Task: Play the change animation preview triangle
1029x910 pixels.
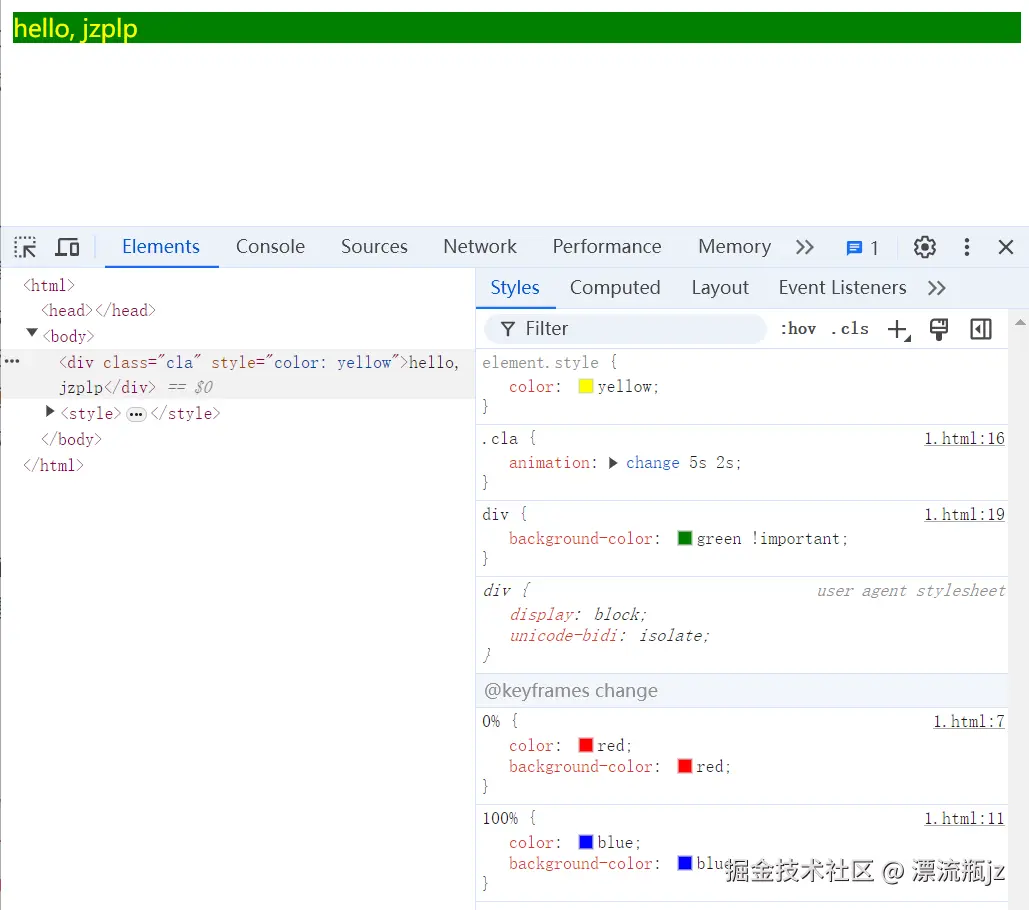Action: 615,462
